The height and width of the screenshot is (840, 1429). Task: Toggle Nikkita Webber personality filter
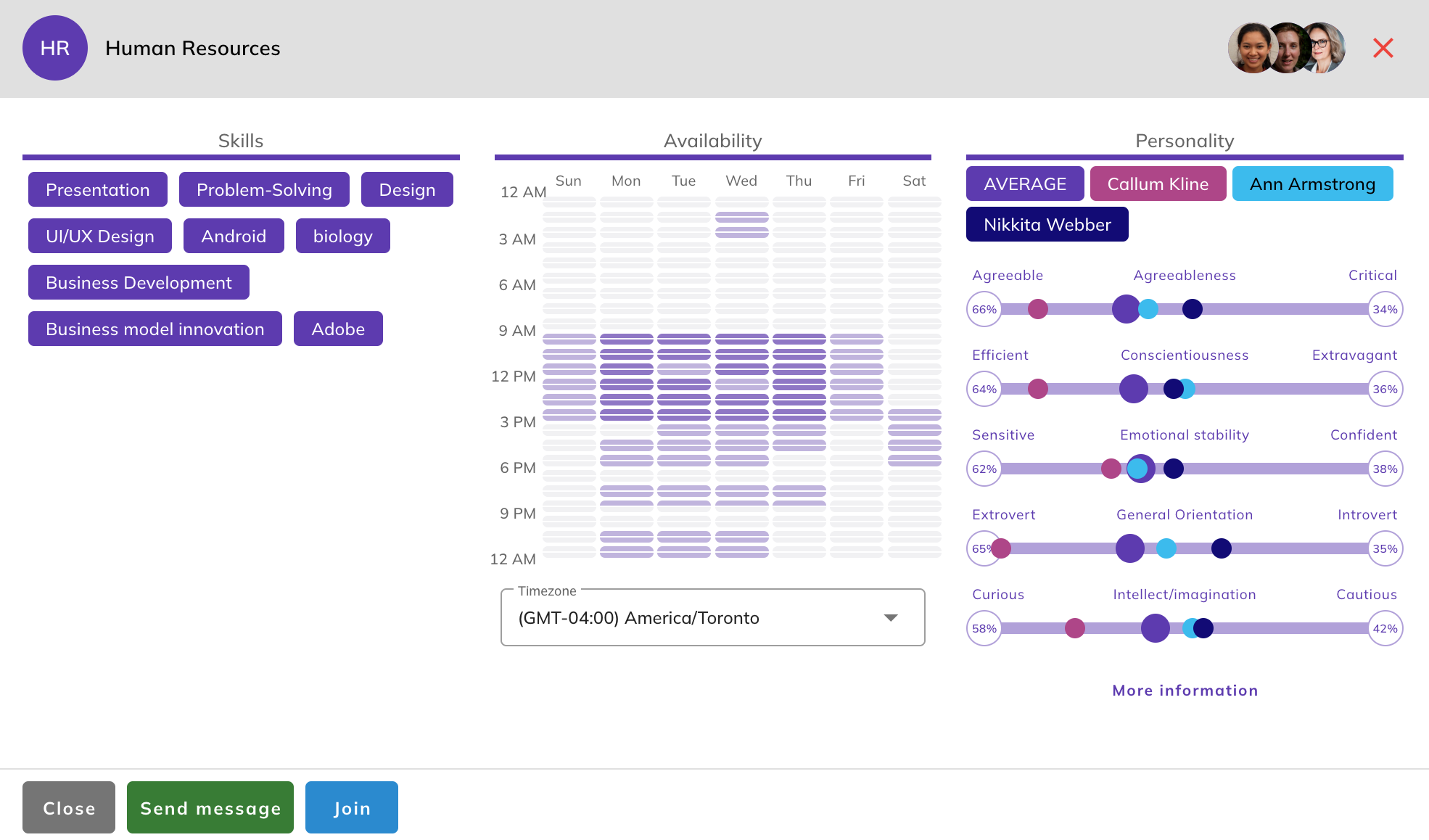[1047, 225]
